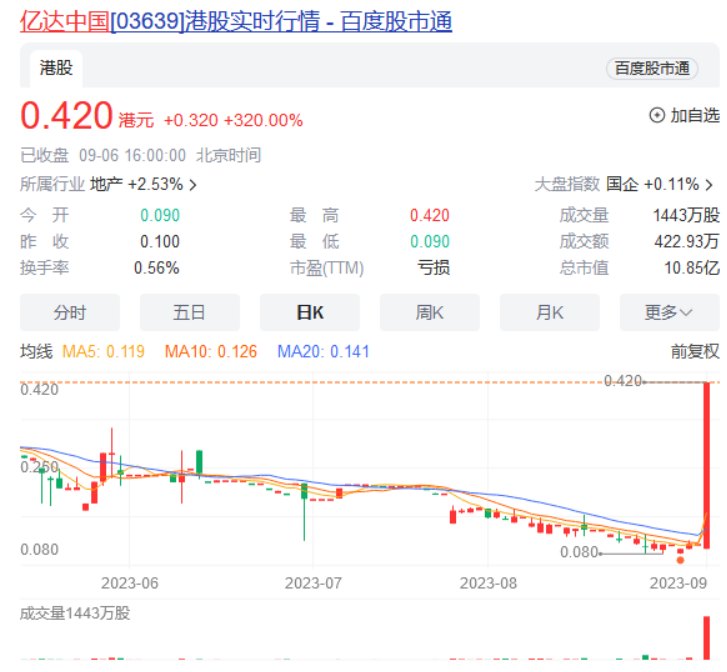Click the 加自选 plus circle icon

tap(657, 116)
